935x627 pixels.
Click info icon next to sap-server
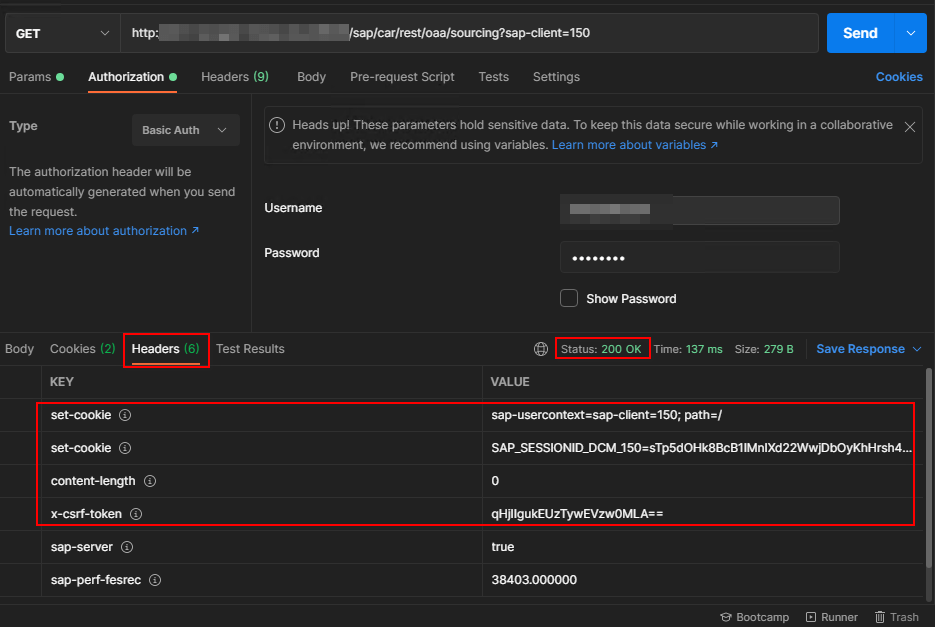[x=127, y=547]
